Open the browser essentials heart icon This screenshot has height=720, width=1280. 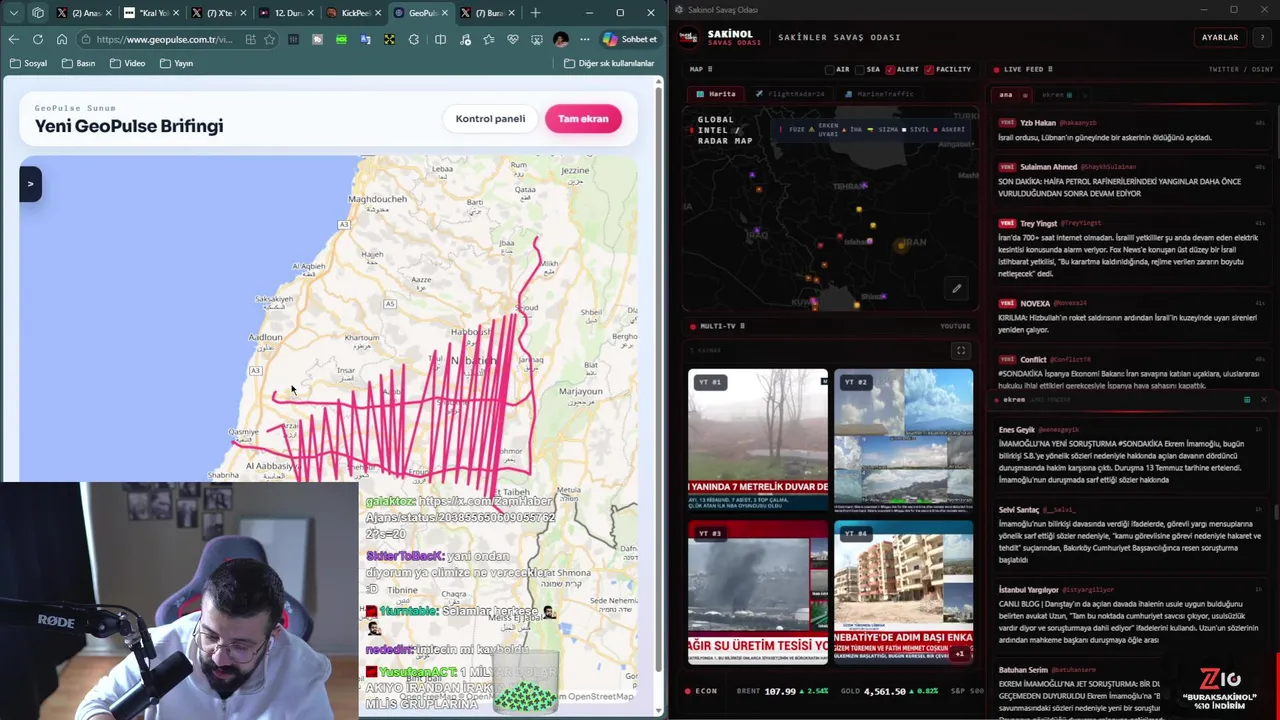point(513,39)
